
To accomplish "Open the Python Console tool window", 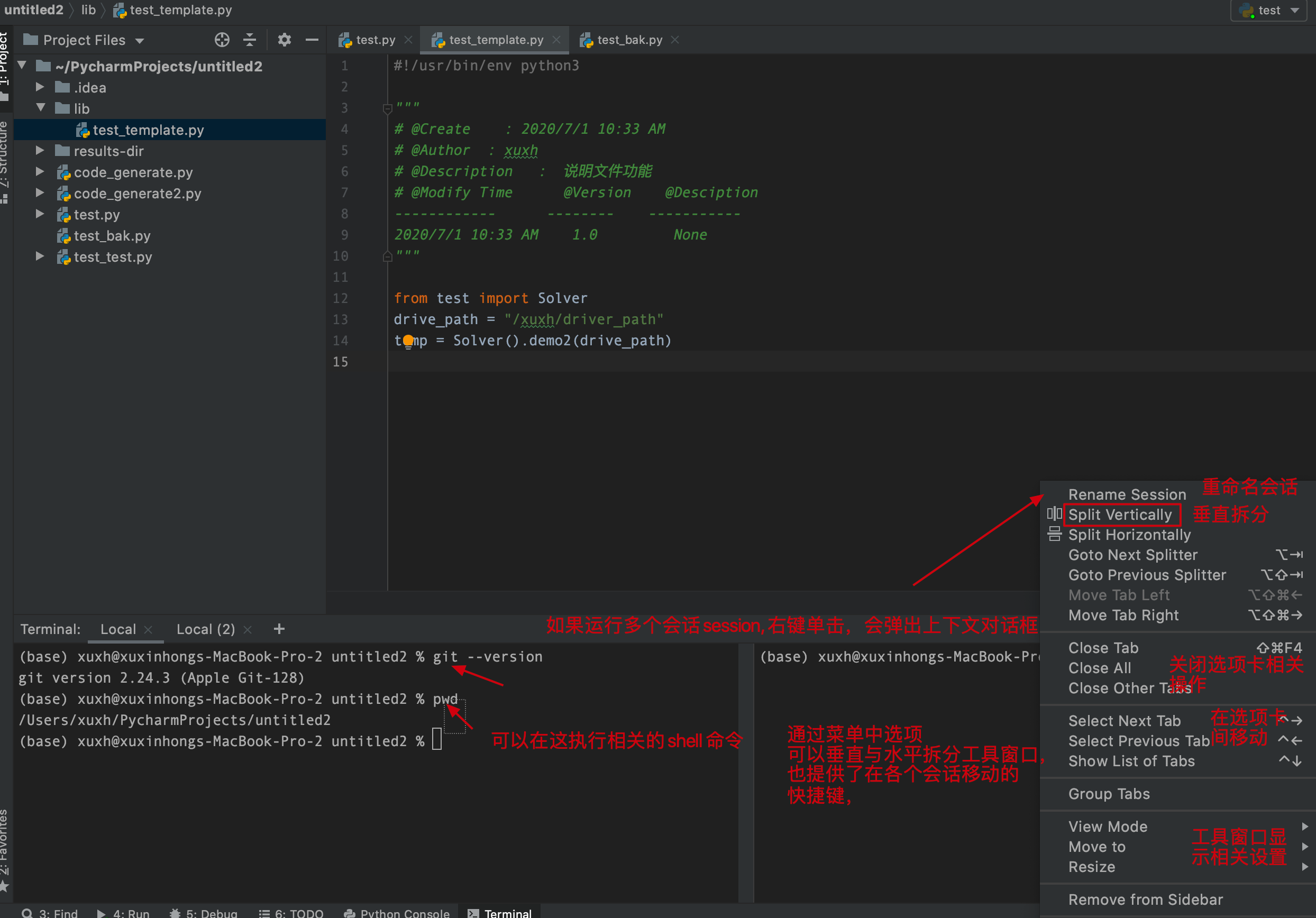I will (x=397, y=912).
